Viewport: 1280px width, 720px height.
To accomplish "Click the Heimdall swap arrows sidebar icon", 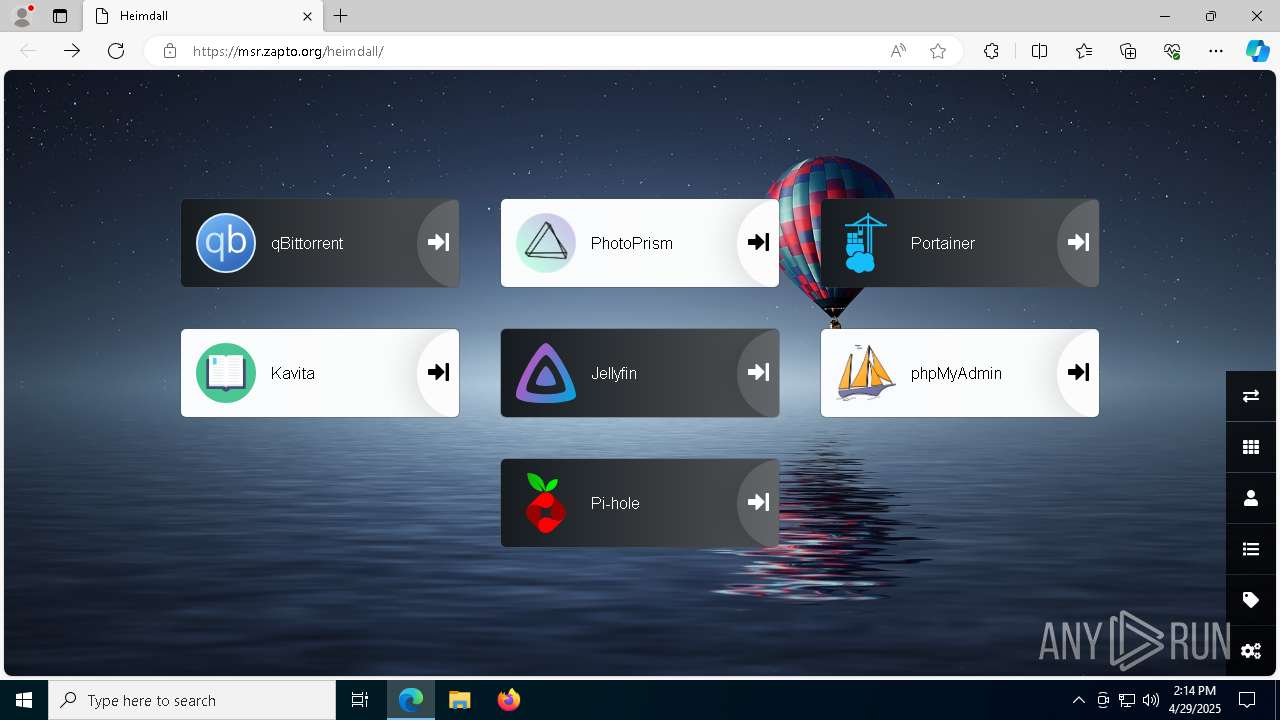I will click(x=1251, y=396).
